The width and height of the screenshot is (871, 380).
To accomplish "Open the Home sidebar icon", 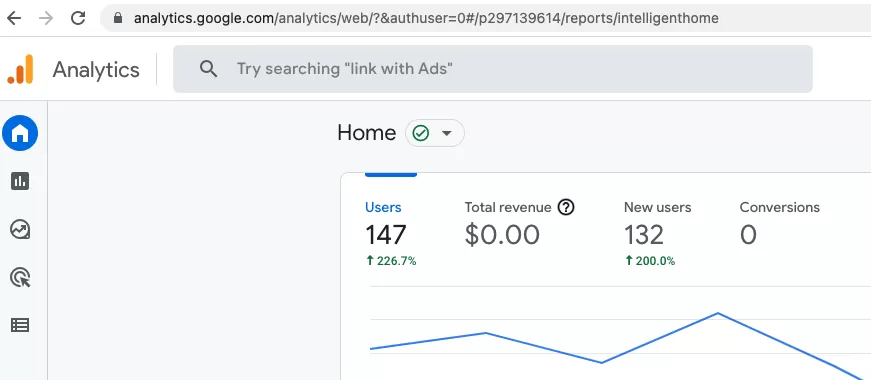I will coord(20,133).
